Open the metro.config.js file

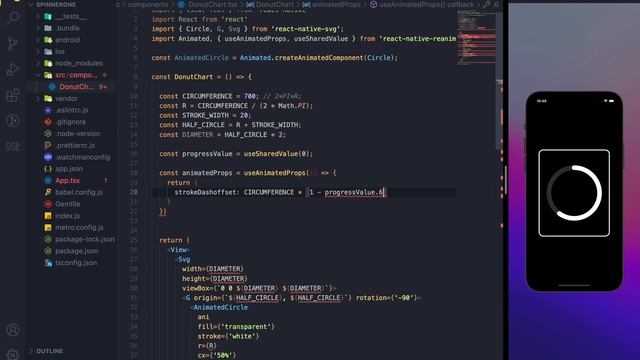click(79, 227)
